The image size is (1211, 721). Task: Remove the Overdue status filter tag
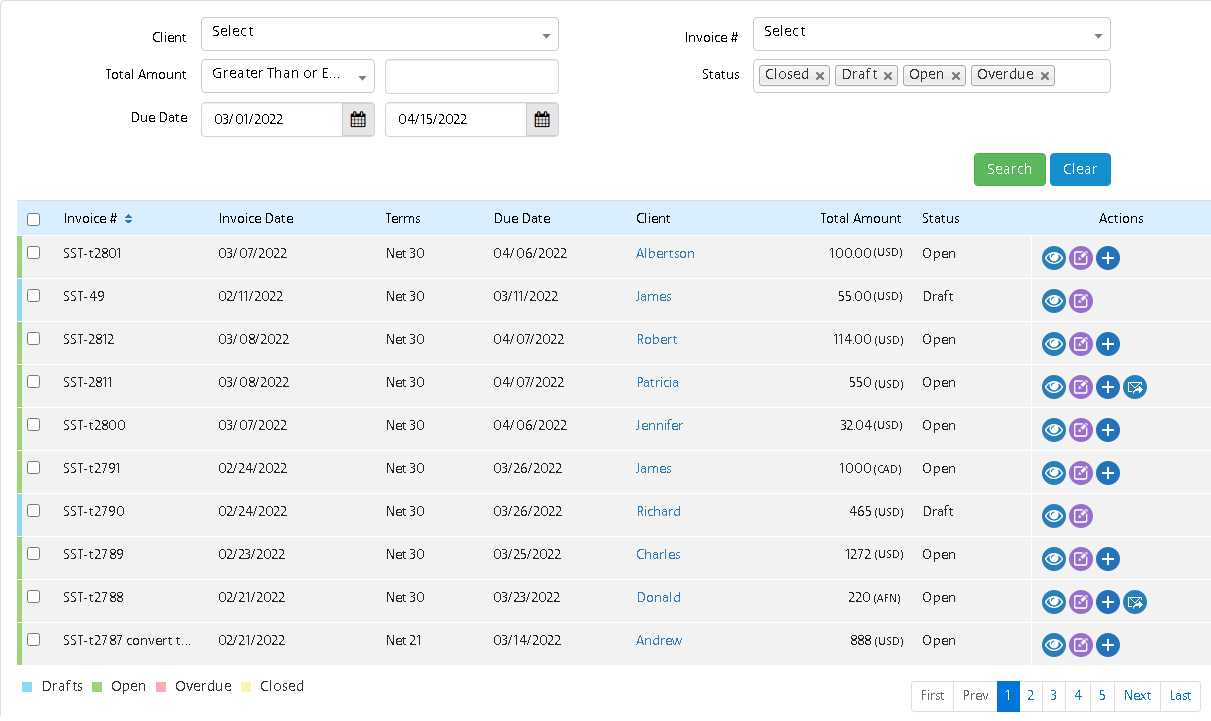point(1044,75)
